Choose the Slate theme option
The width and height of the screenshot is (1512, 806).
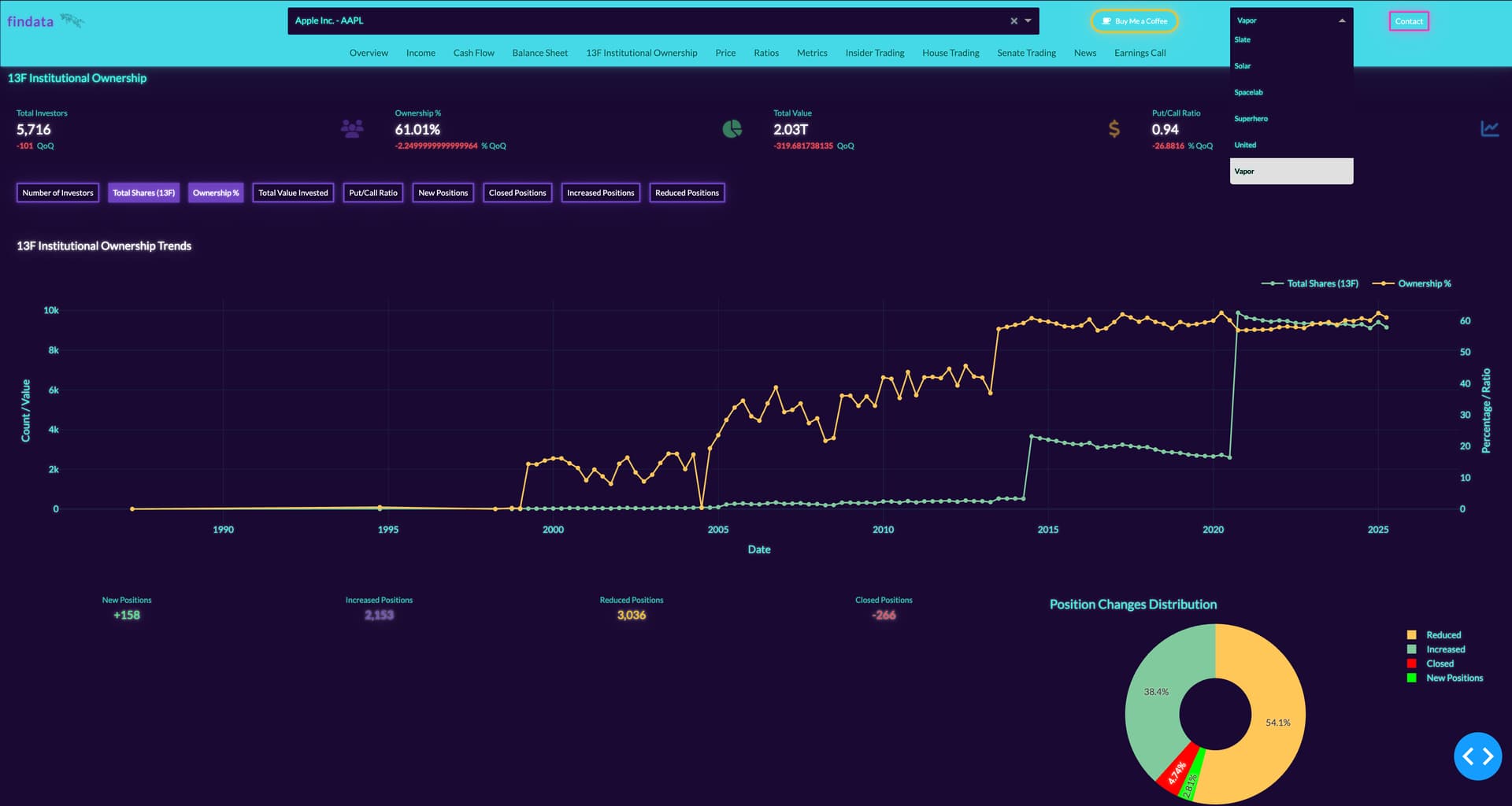1291,39
